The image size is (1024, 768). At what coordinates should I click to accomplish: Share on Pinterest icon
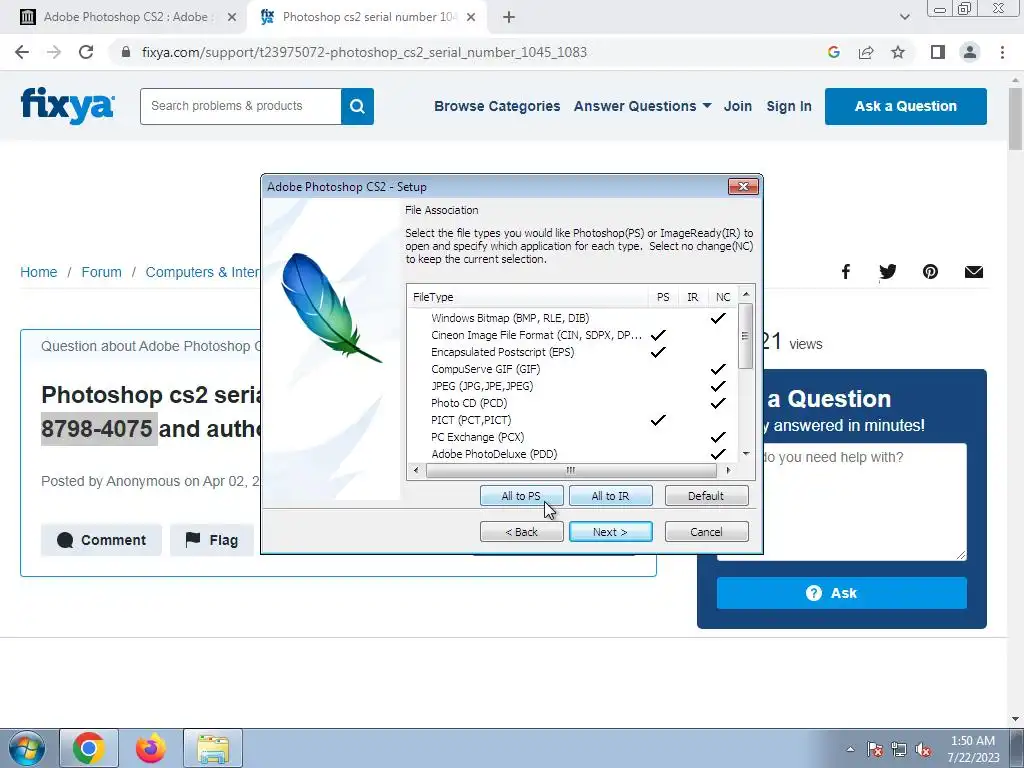point(931,272)
